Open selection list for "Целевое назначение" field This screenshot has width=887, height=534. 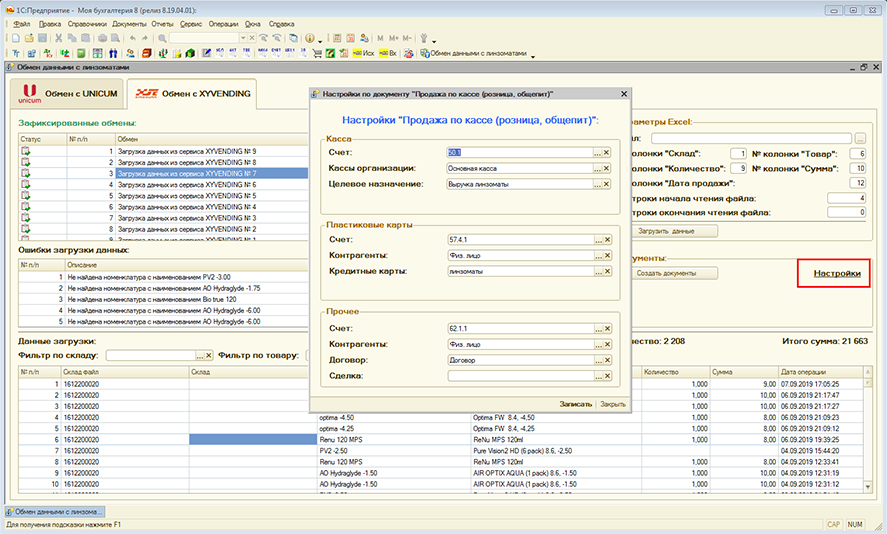[597, 185]
